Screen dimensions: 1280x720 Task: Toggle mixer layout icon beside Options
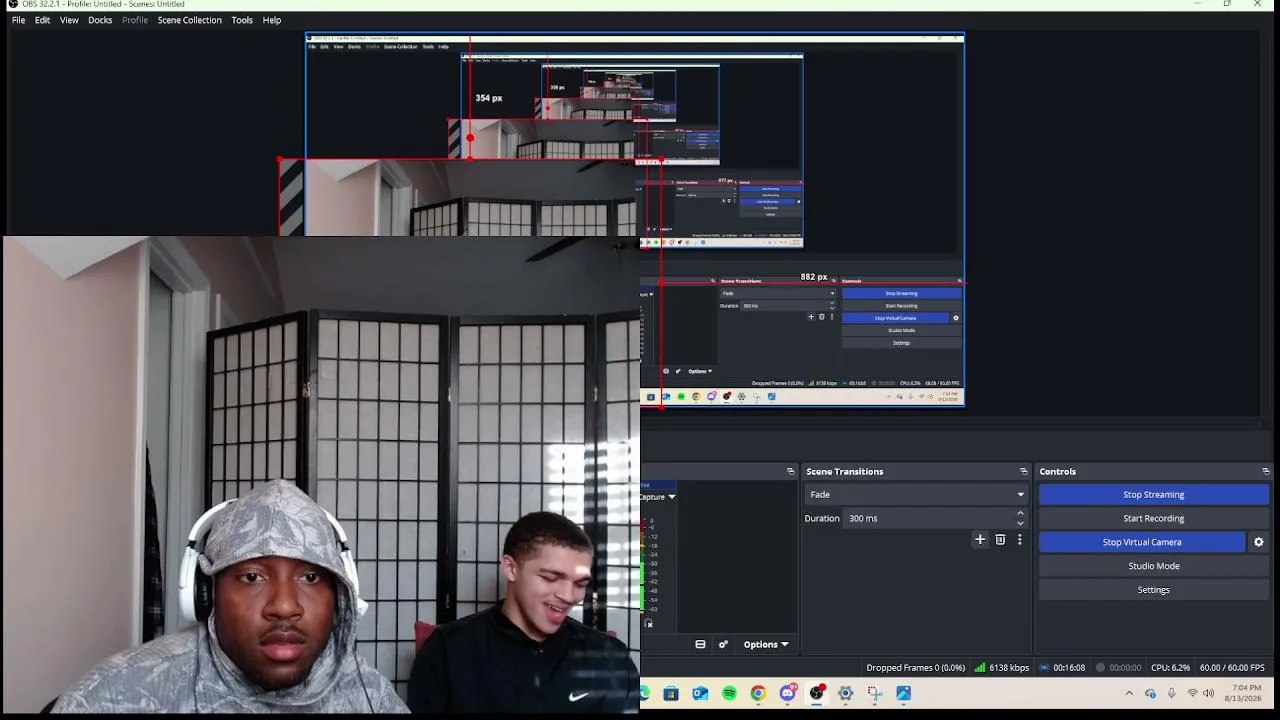click(700, 644)
